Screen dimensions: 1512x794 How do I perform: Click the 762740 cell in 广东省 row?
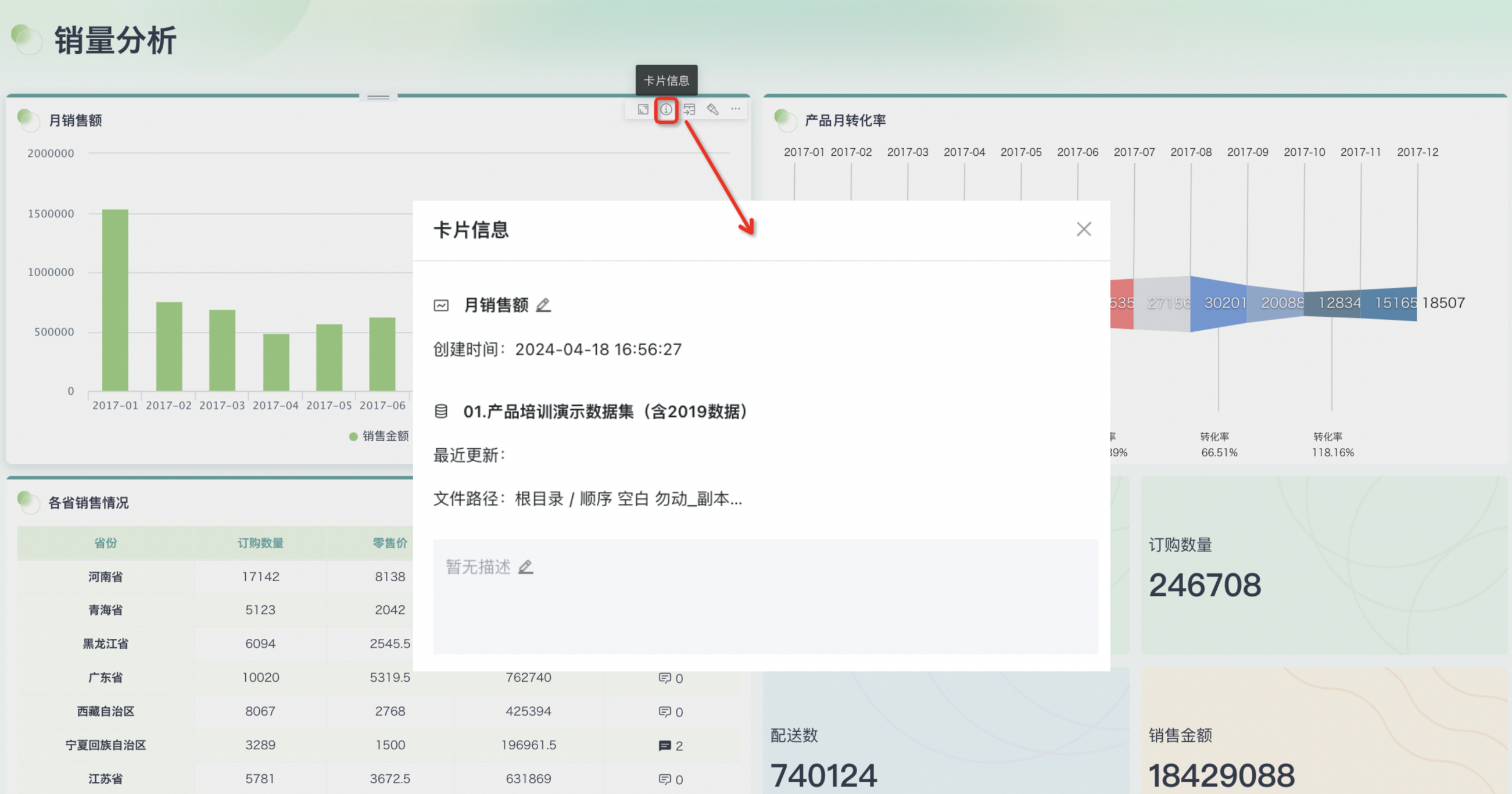[x=528, y=678]
